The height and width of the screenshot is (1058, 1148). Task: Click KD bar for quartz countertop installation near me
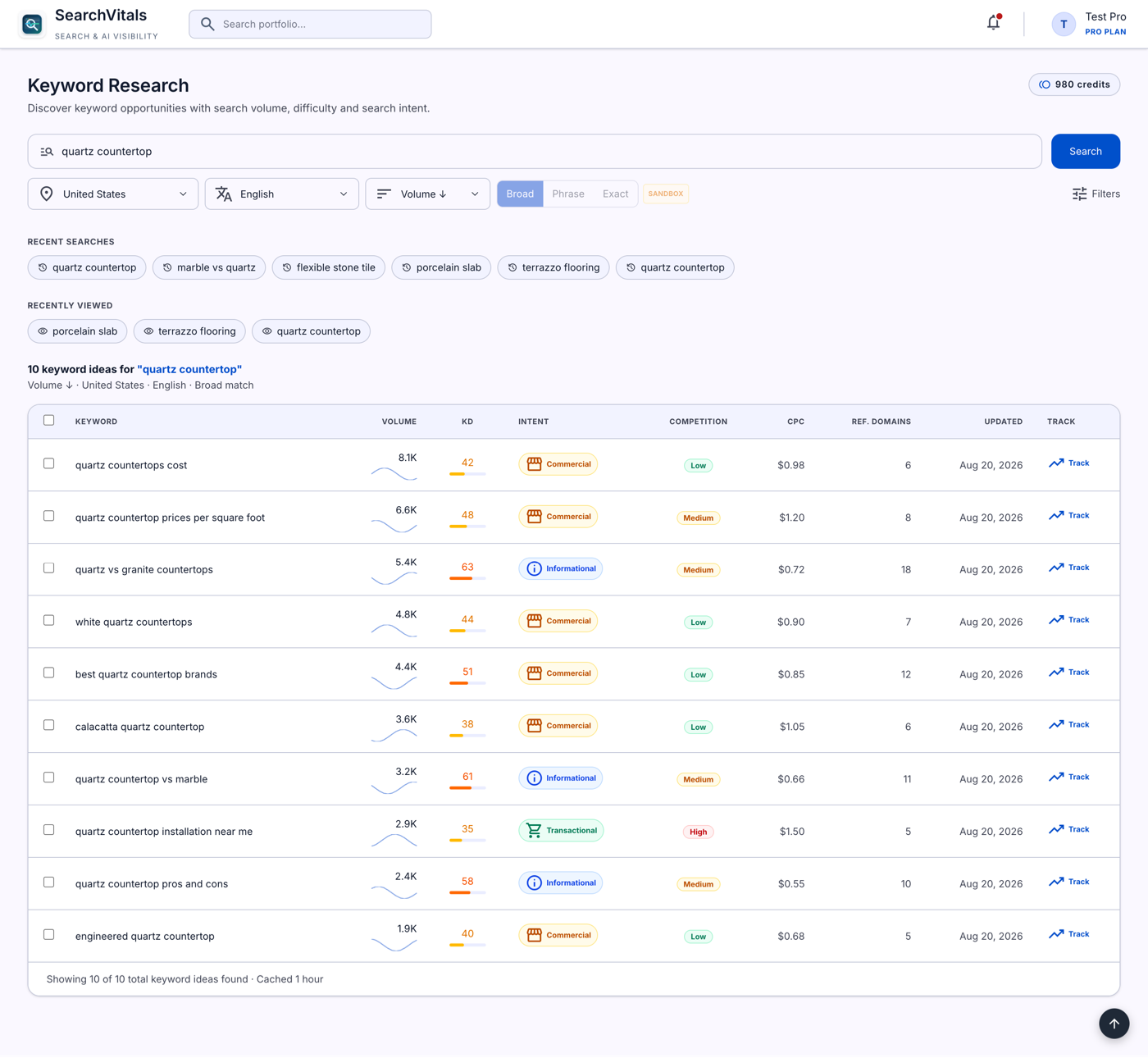coord(467,840)
